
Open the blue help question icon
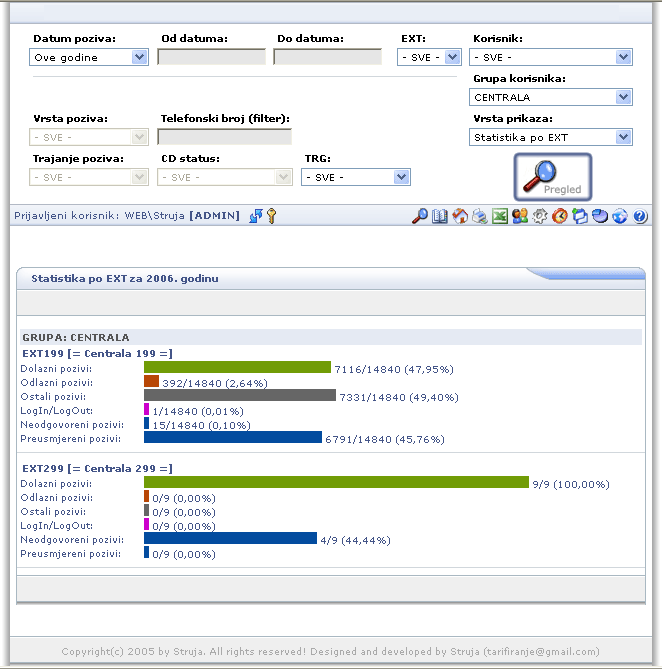(640, 216)
